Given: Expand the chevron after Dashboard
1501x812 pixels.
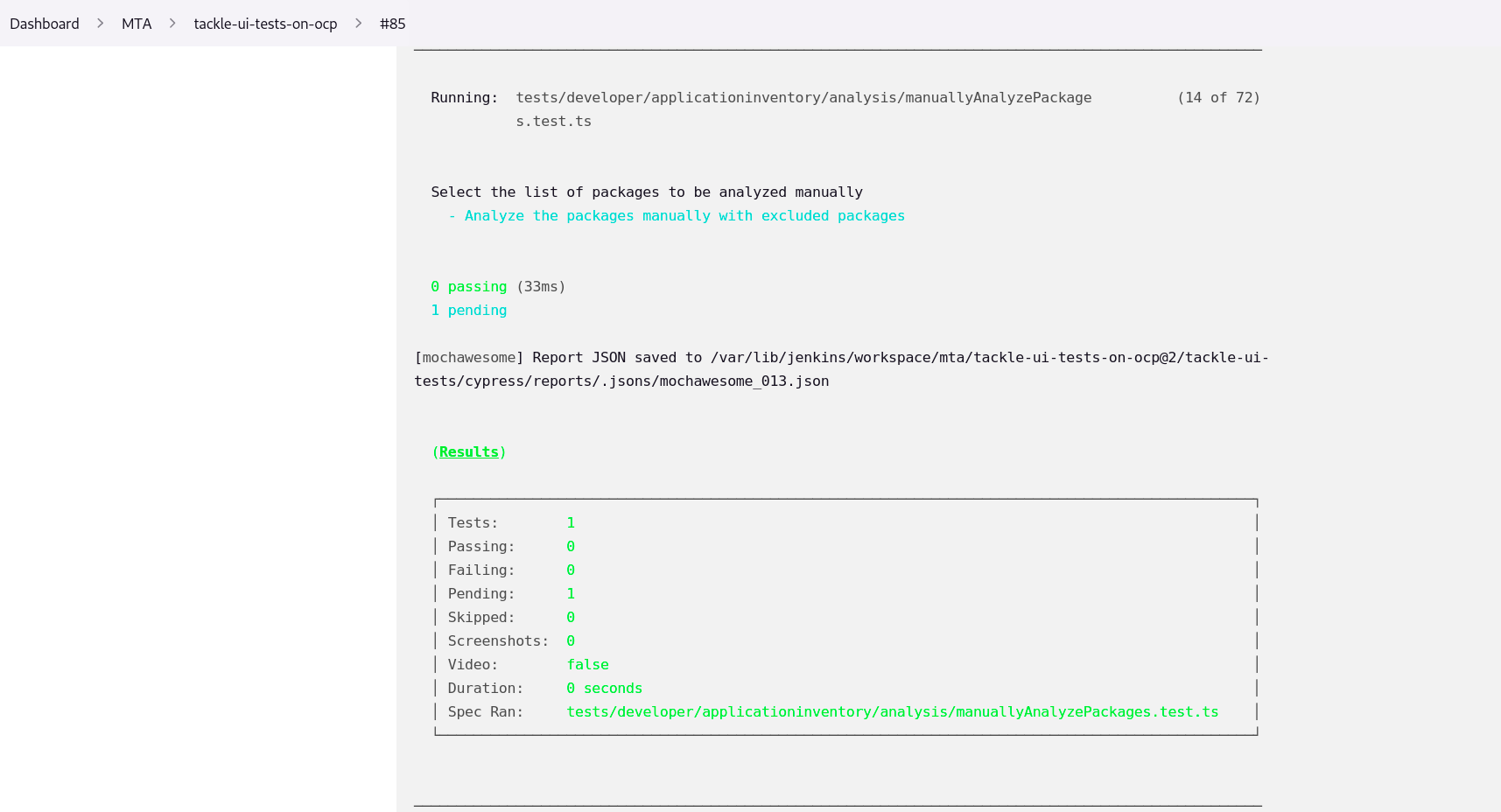Looking at the screenshot, I should tap(101, 24).
